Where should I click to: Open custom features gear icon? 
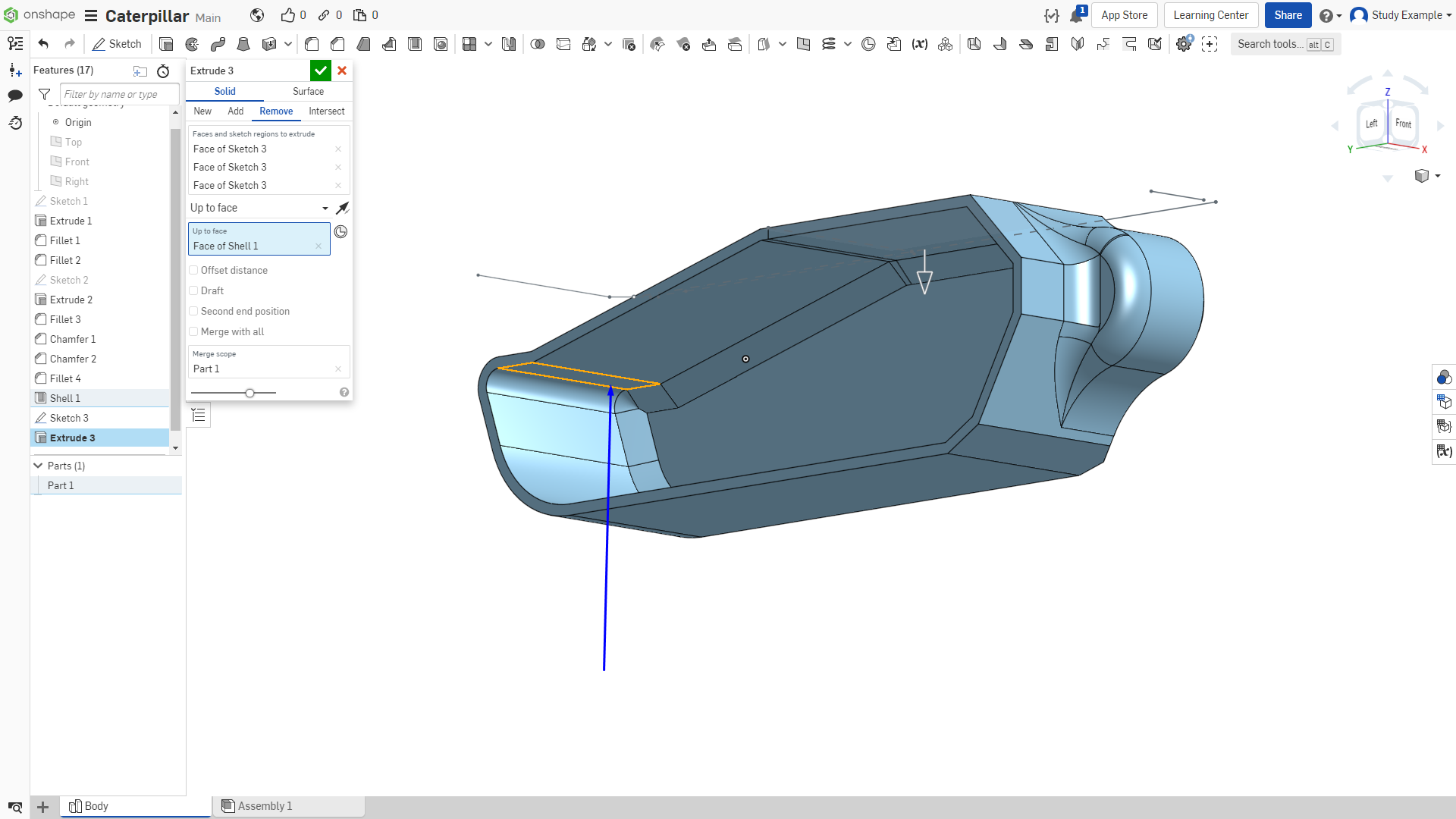tap(1184, 44)
